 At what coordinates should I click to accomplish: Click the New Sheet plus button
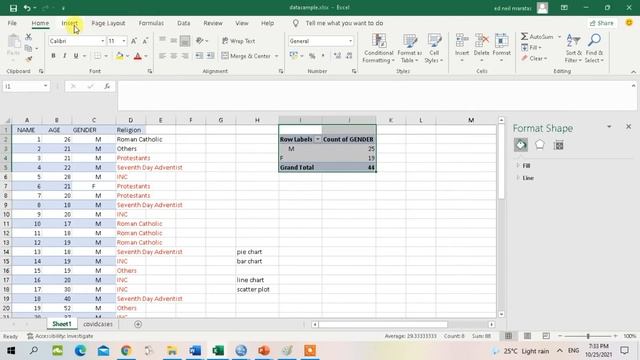138,324
